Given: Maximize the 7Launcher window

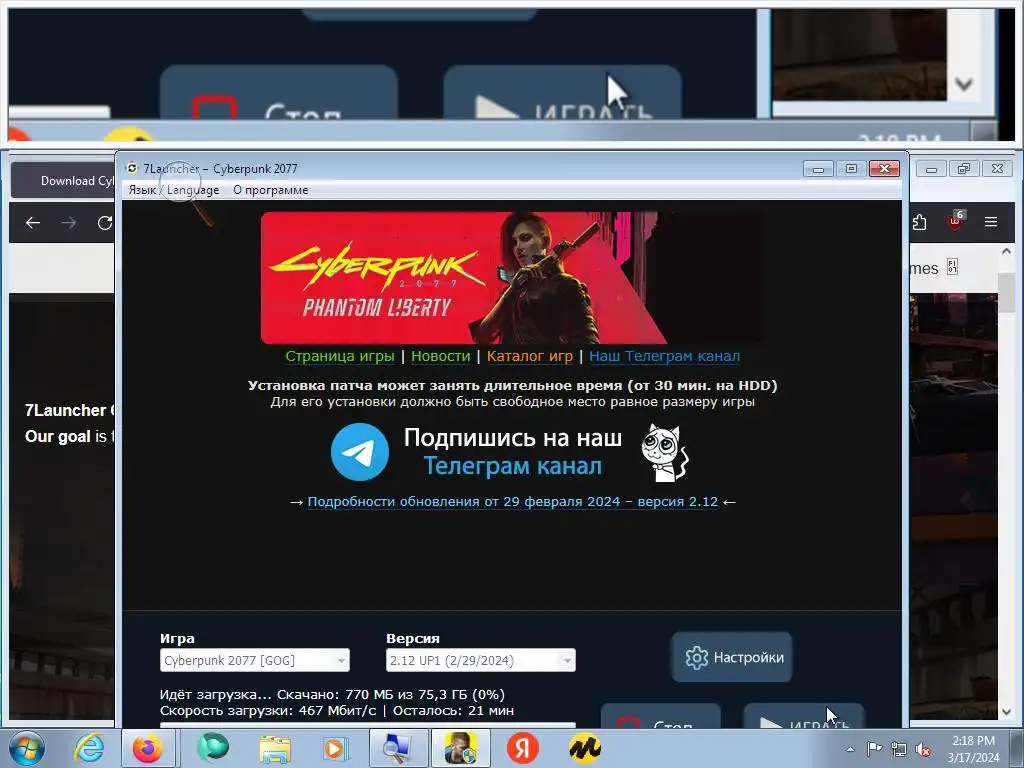Looking at the screenshot, I should point(851,169).
